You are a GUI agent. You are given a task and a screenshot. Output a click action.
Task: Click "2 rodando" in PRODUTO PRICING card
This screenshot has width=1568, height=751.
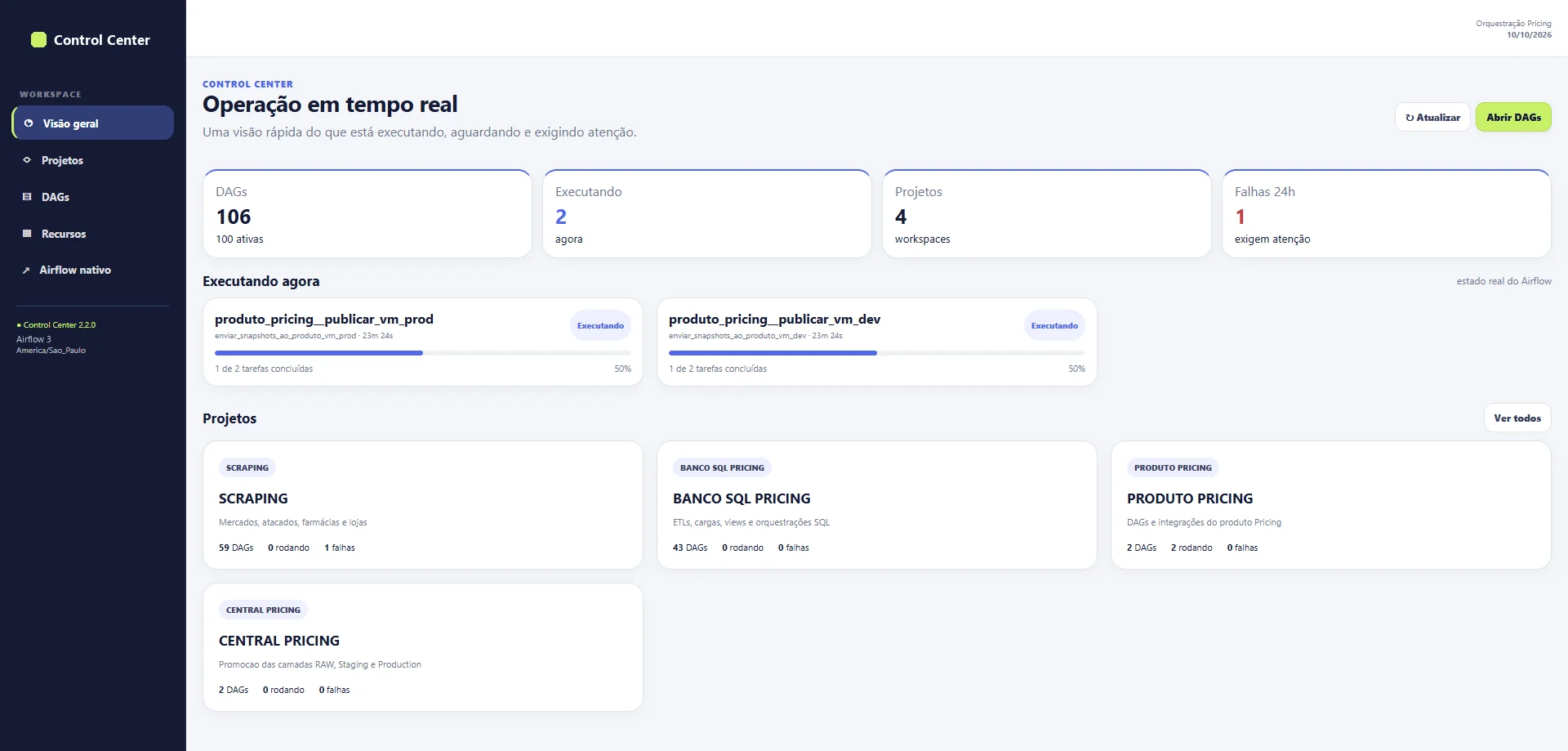click(1192, 548)
